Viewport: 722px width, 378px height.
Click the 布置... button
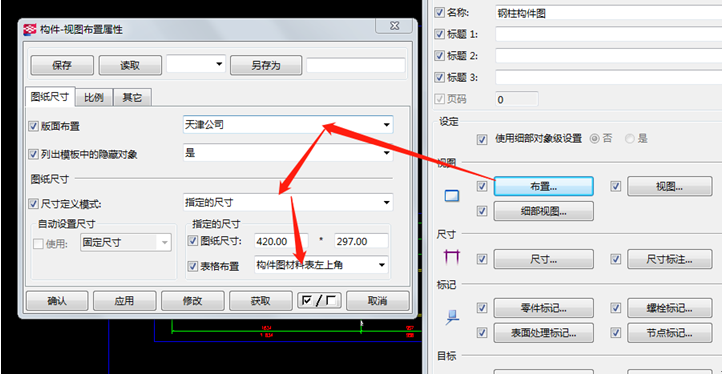click(543, 186)
